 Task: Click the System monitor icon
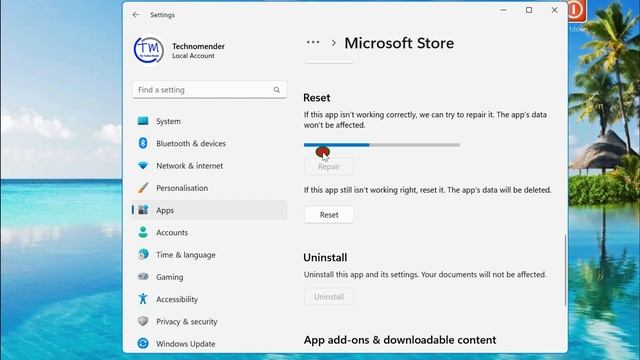143,121
